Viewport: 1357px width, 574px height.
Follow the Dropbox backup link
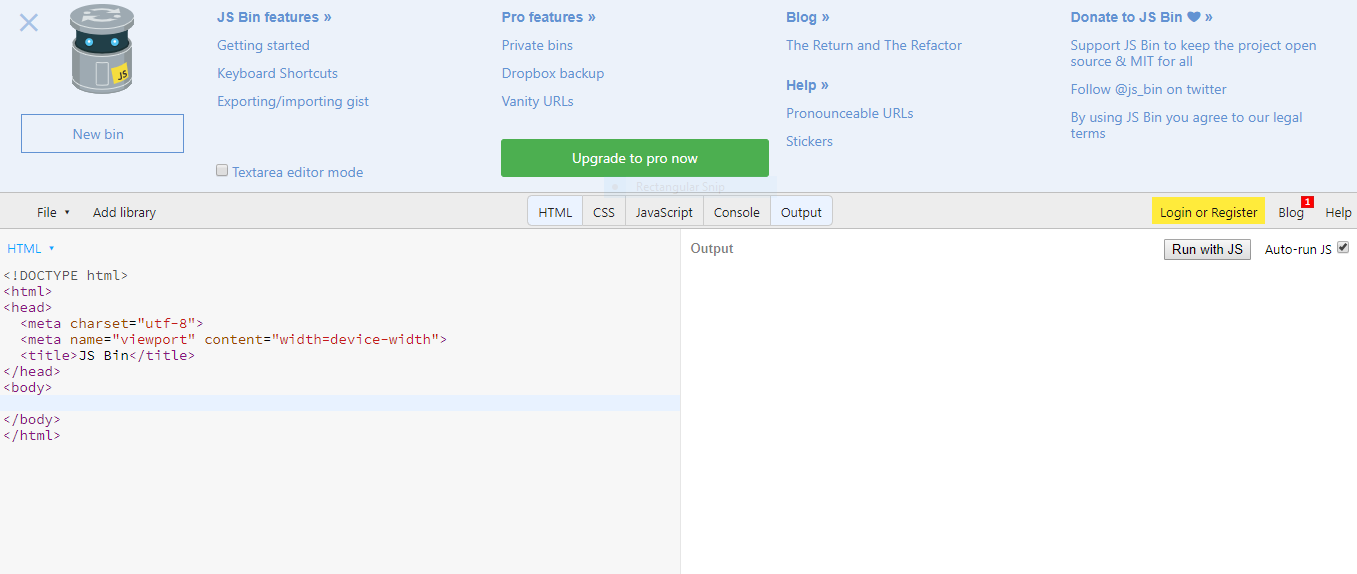pyautogui.click(x=553, y=73)
